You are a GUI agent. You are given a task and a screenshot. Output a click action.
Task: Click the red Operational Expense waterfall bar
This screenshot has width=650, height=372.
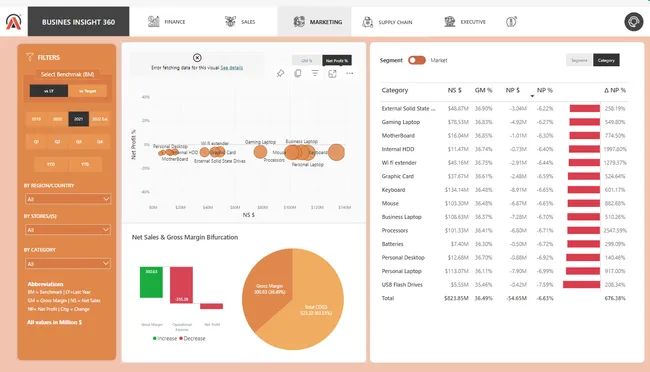182,285
